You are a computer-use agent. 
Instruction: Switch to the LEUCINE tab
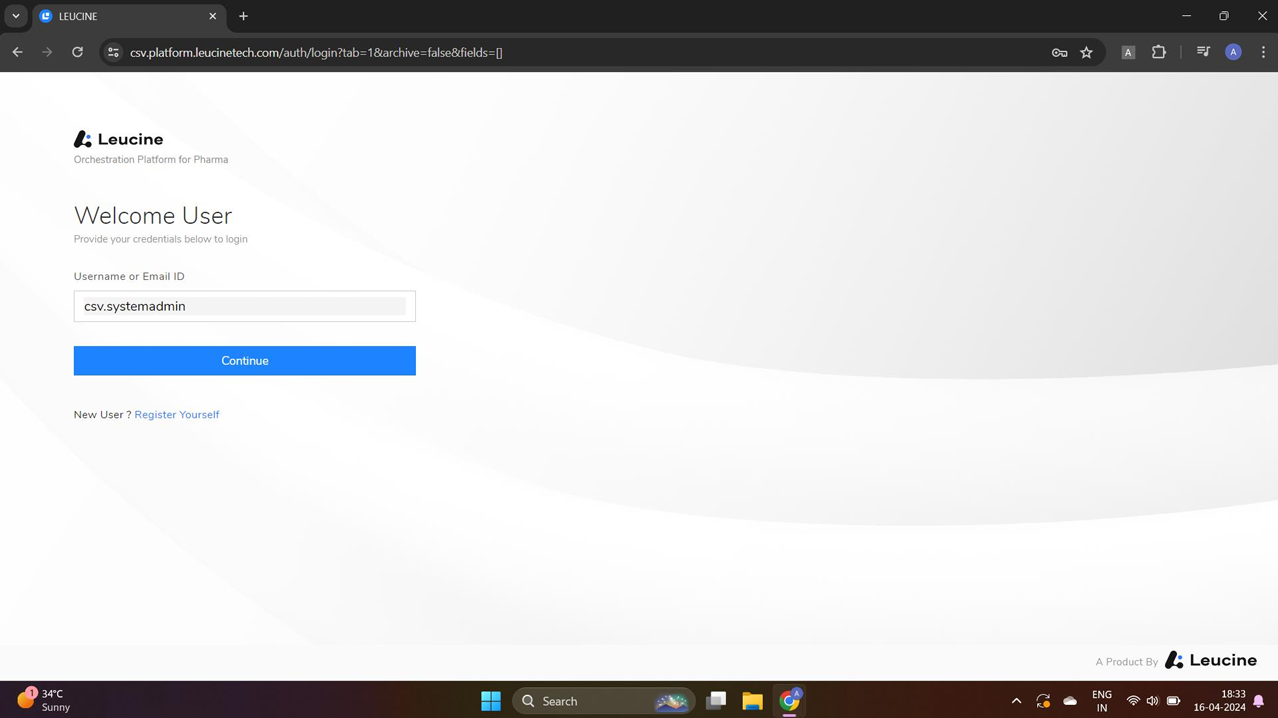(128, 17)
